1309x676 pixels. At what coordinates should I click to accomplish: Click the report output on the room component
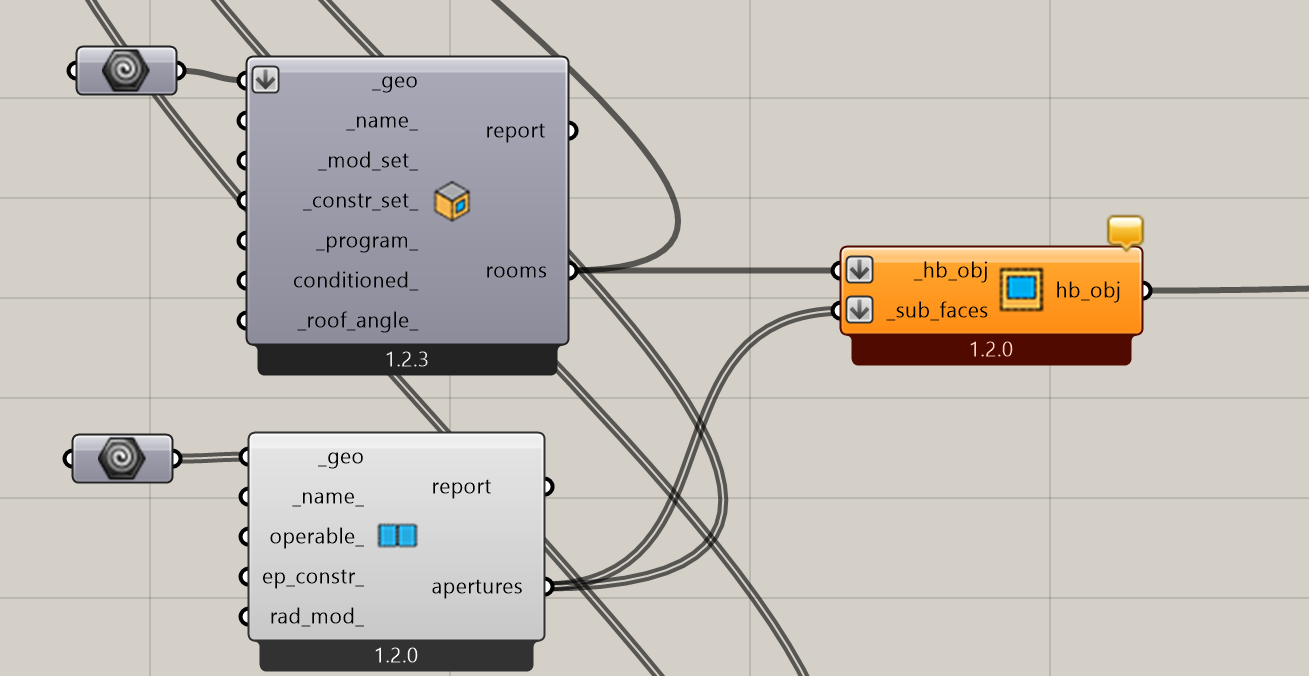515,131
